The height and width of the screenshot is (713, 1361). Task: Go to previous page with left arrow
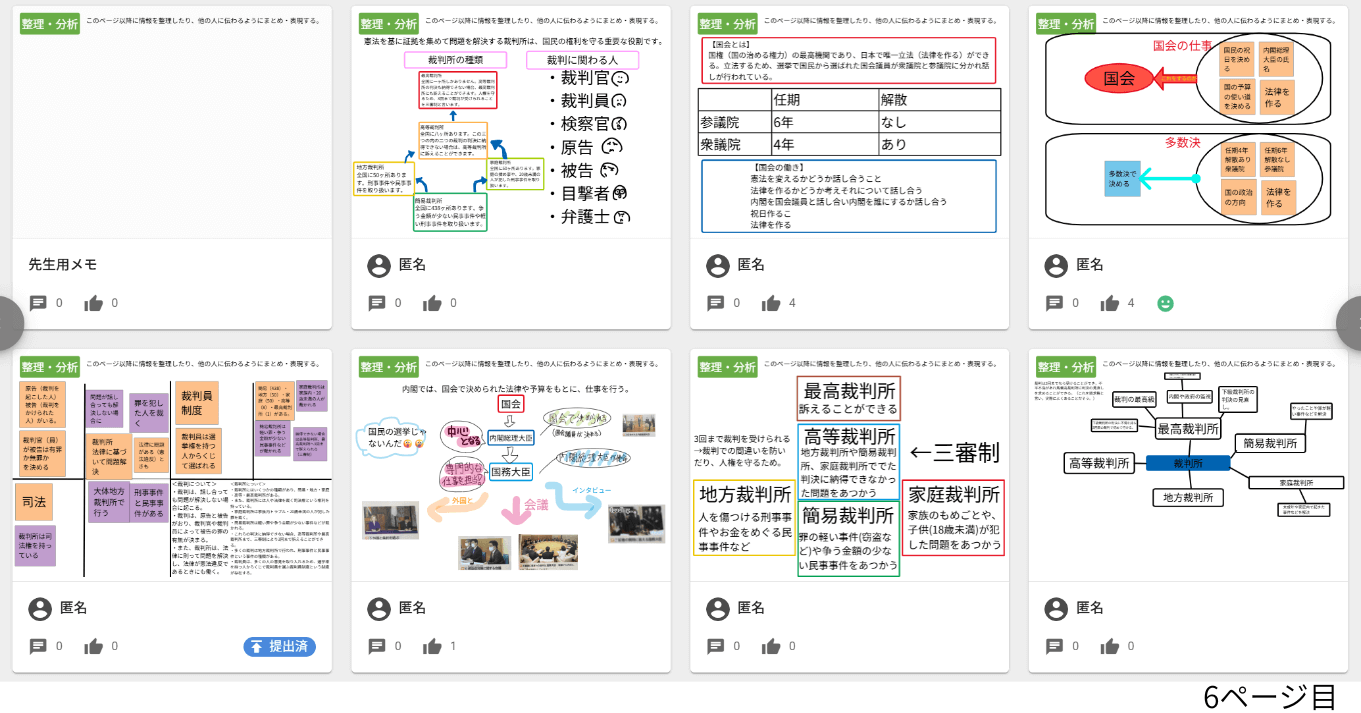(x=8, y=322)
